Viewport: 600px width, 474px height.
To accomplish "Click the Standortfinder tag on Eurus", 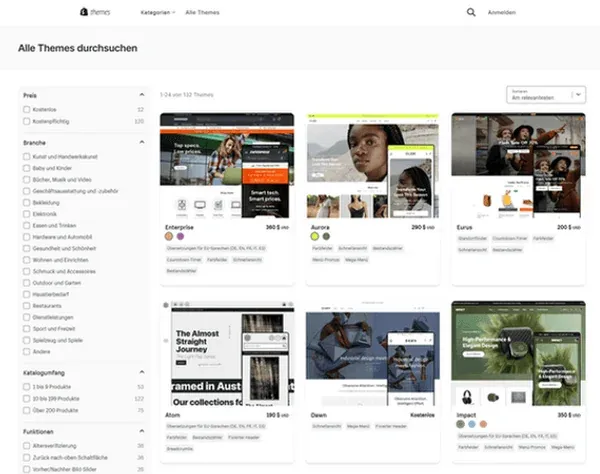I will tap(472, 238).
